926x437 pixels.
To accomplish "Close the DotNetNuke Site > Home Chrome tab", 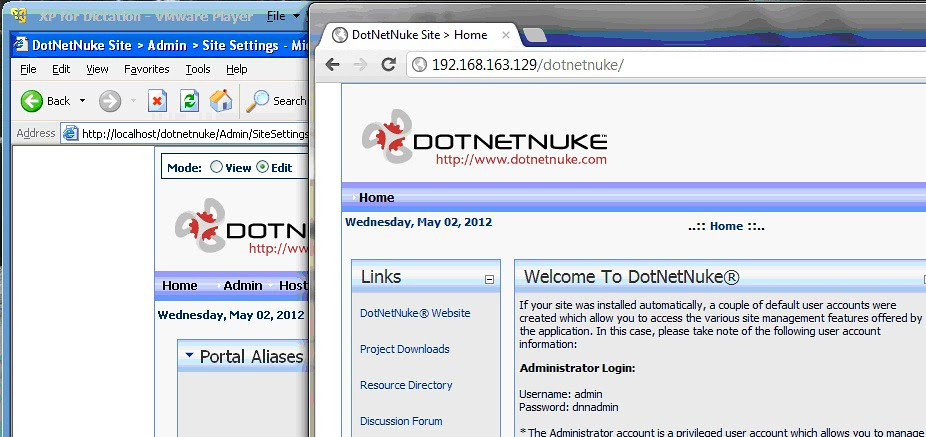I will pos(506,35).
